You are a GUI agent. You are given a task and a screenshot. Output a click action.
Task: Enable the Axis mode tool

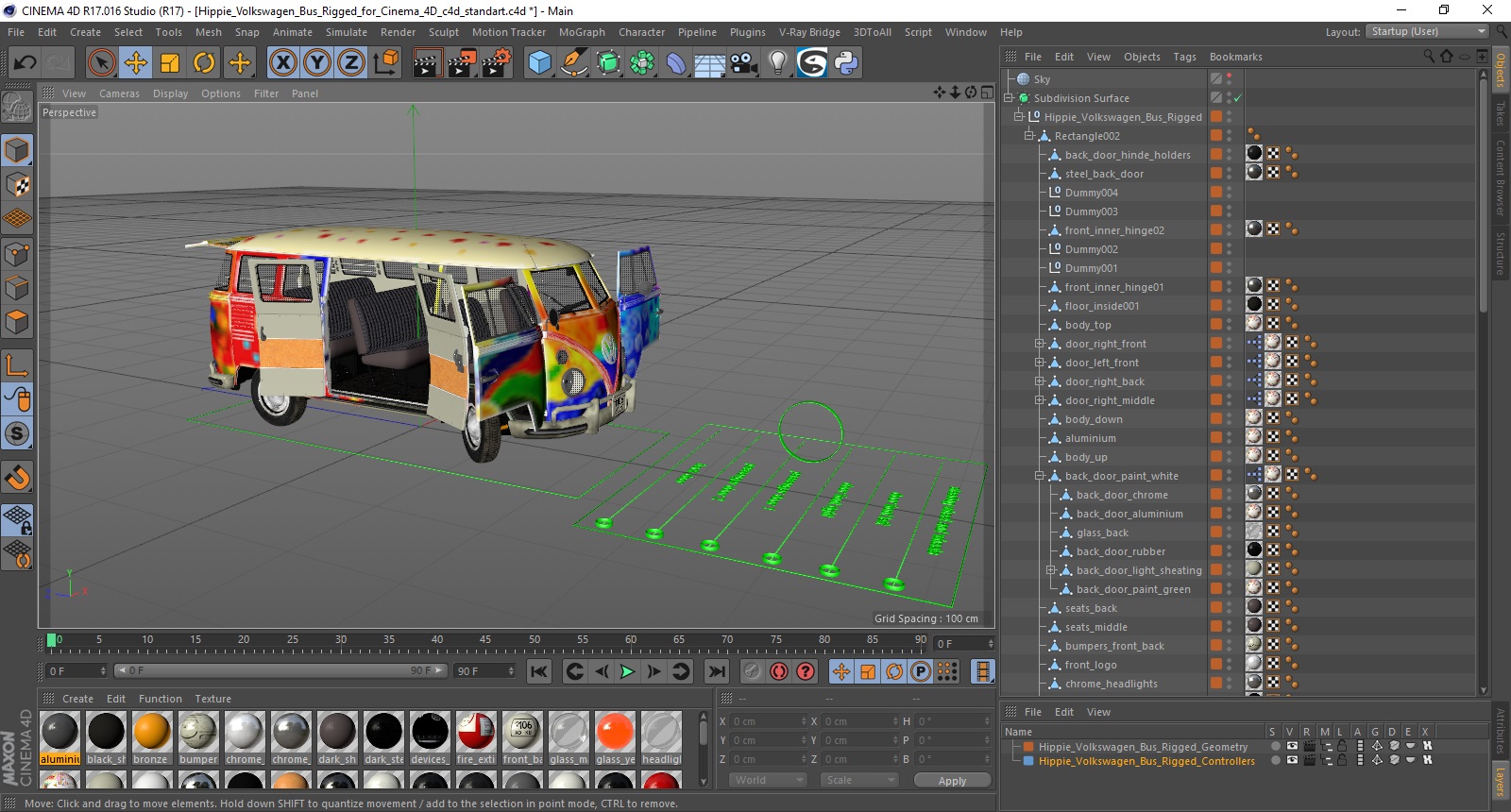tap(17, 364)
